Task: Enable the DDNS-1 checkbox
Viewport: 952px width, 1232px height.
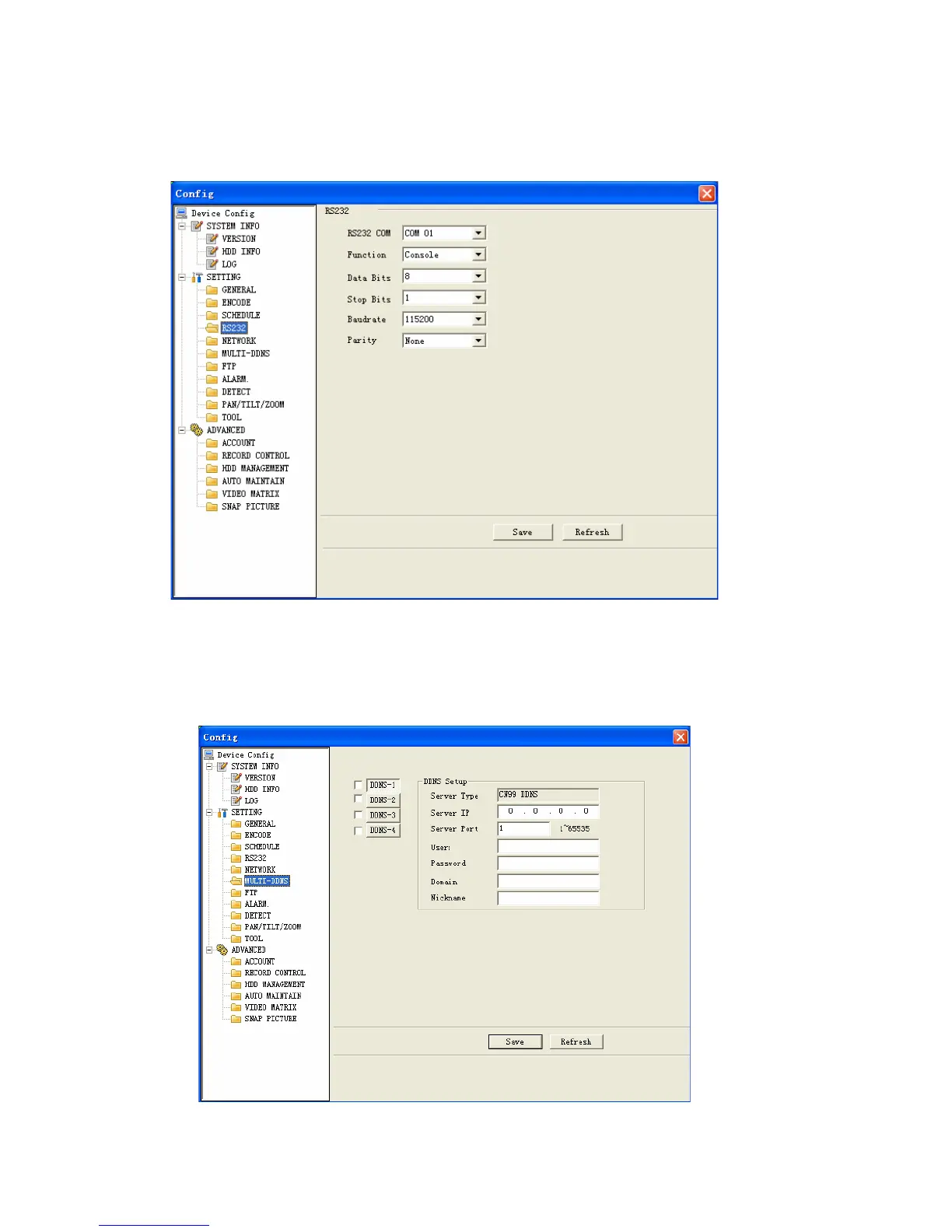Action: click(x=359, y=786)
